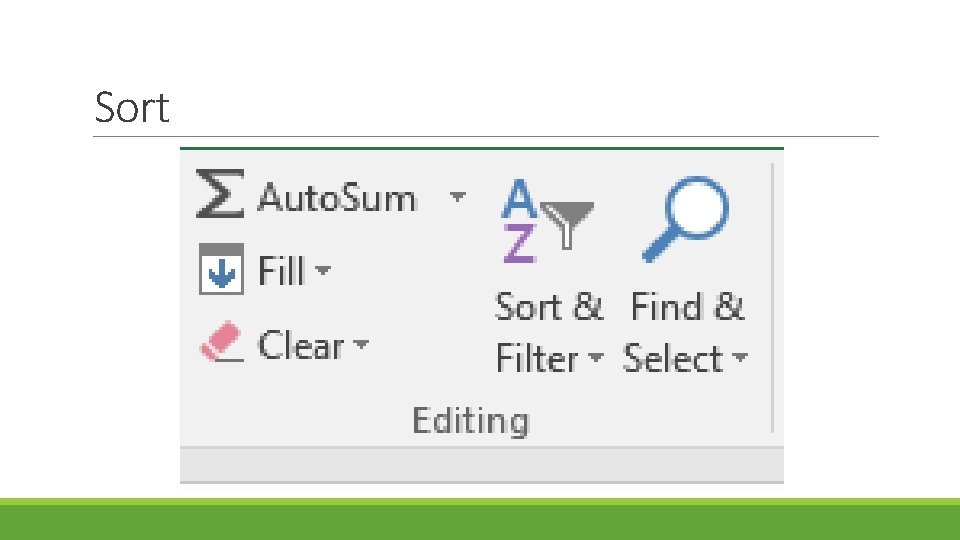960x540 pixels.
Task: Click the AutoSum text label
Action: point(337,198)
